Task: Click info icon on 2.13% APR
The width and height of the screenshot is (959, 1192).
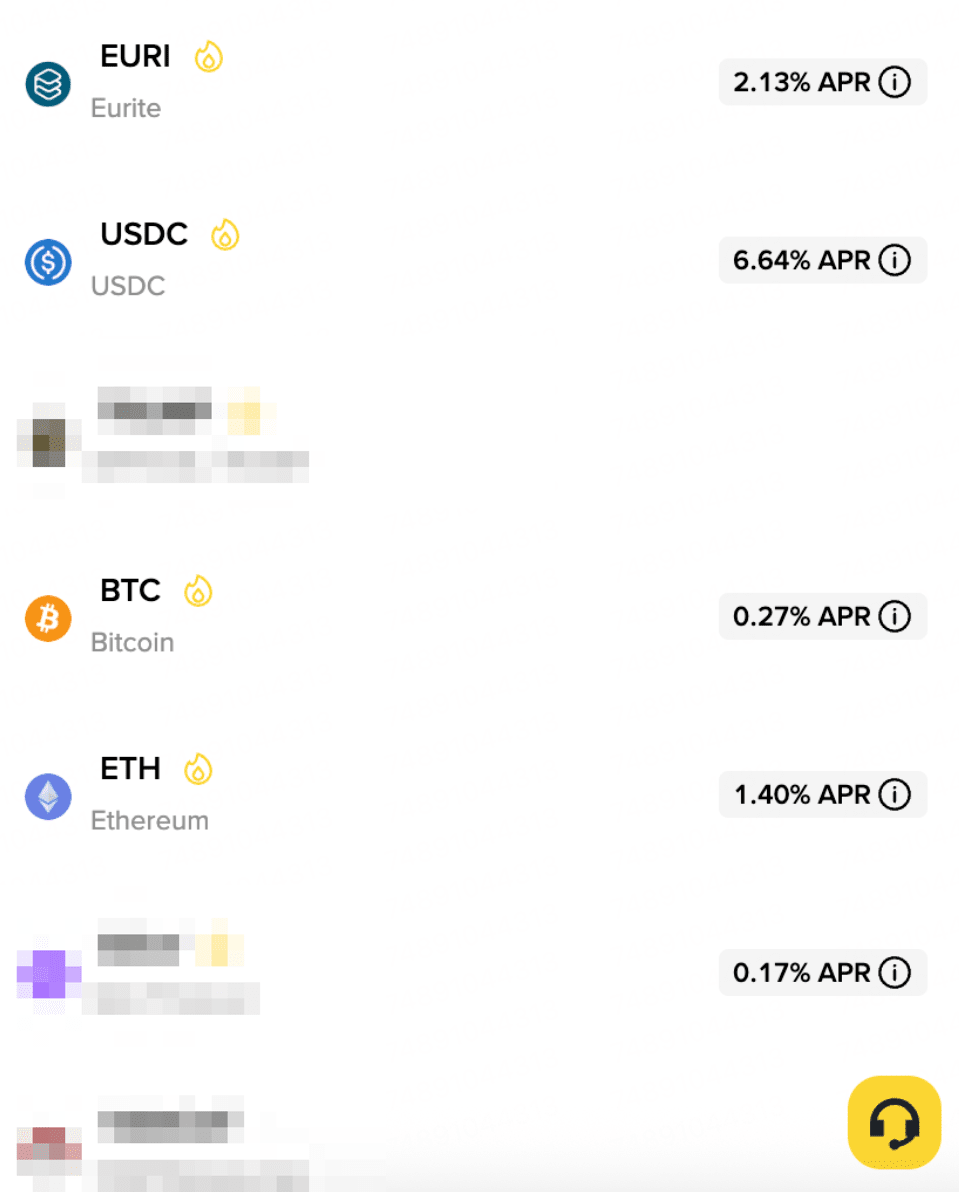Action: (894, 83)
